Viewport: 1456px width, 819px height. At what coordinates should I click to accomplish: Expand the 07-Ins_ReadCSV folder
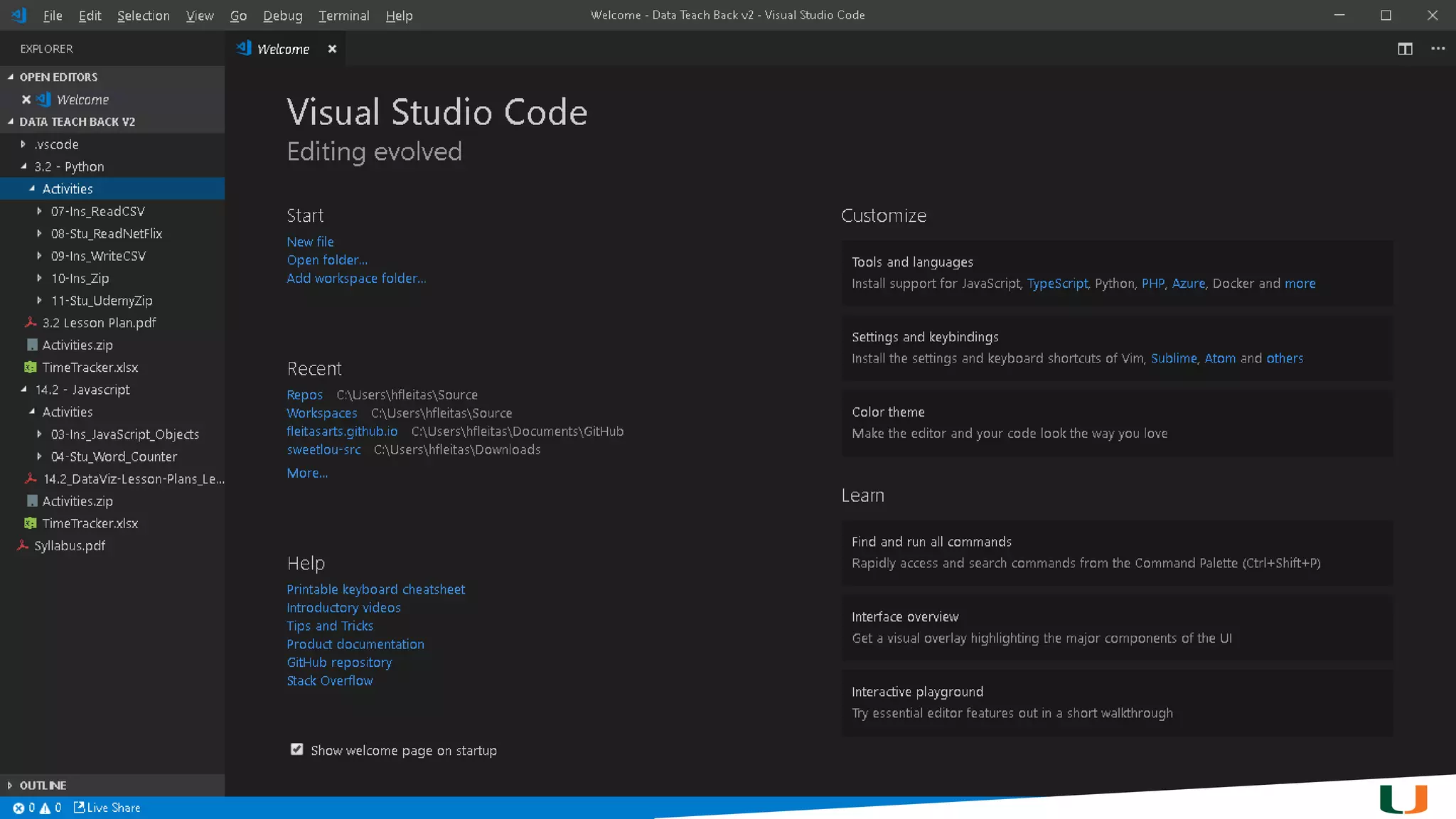coord(97,211)
